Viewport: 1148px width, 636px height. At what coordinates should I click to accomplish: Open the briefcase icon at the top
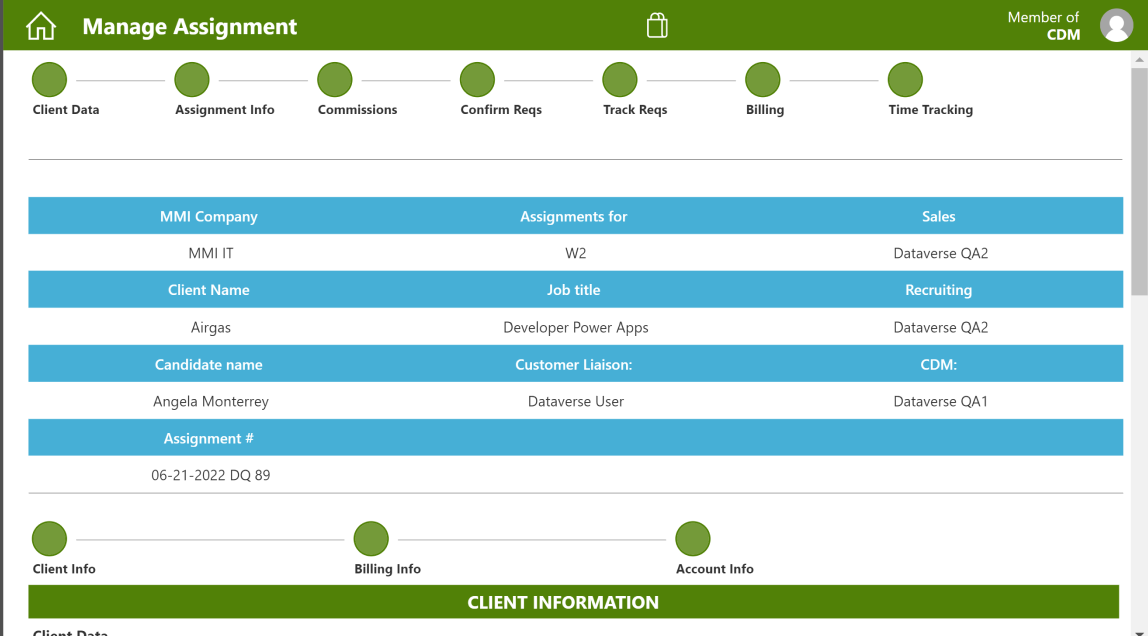point(657,24)
